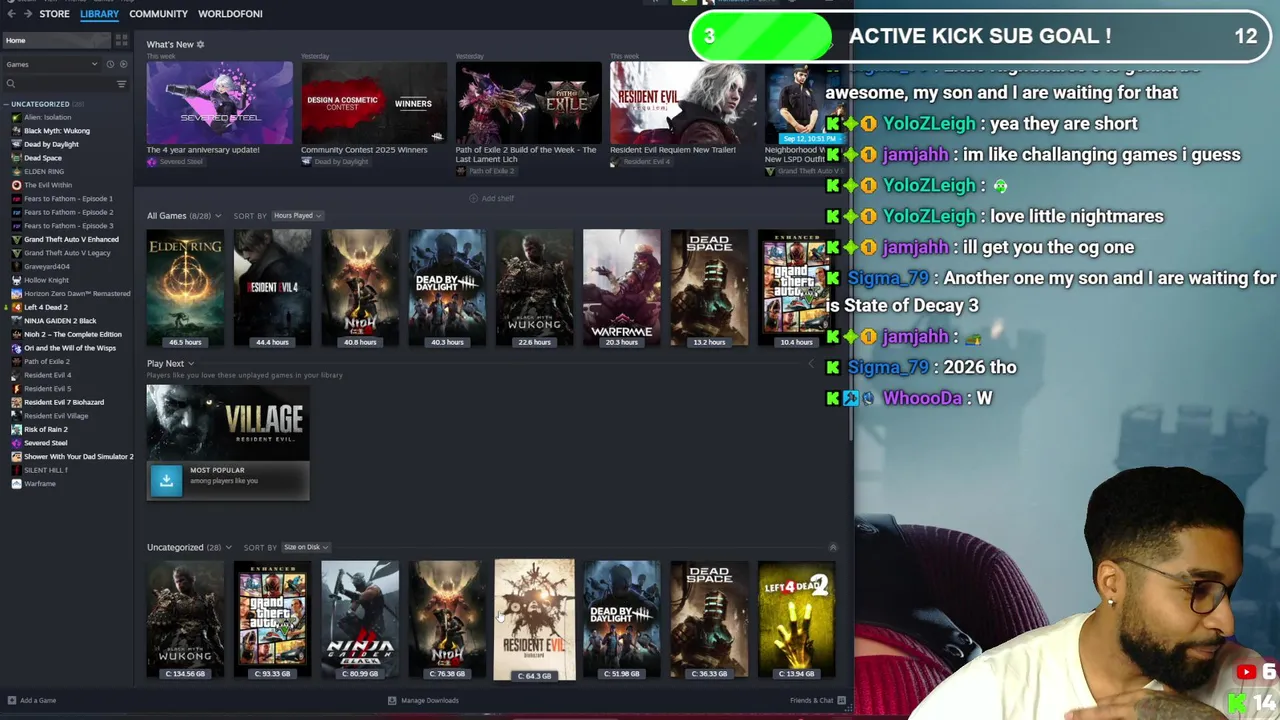This screenshot has width=1280, height=720.
Task: Open Hours Played sort dropdown
Action: [x=298, y=216]
